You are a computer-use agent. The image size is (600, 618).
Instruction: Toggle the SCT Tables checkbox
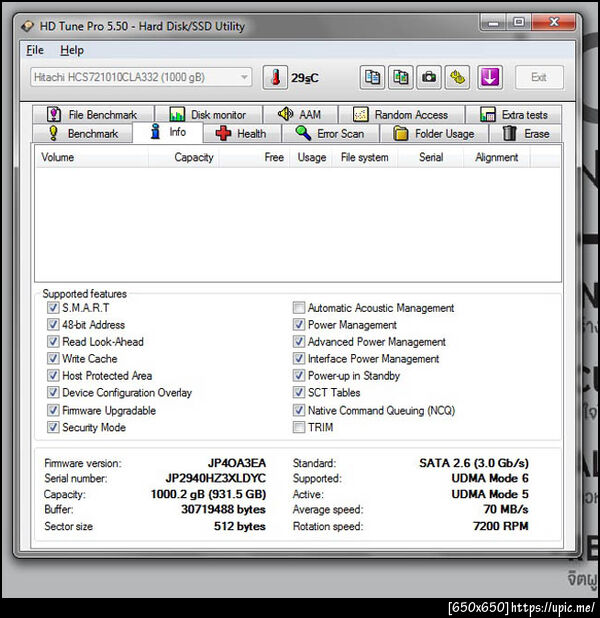tap(299, 392)
